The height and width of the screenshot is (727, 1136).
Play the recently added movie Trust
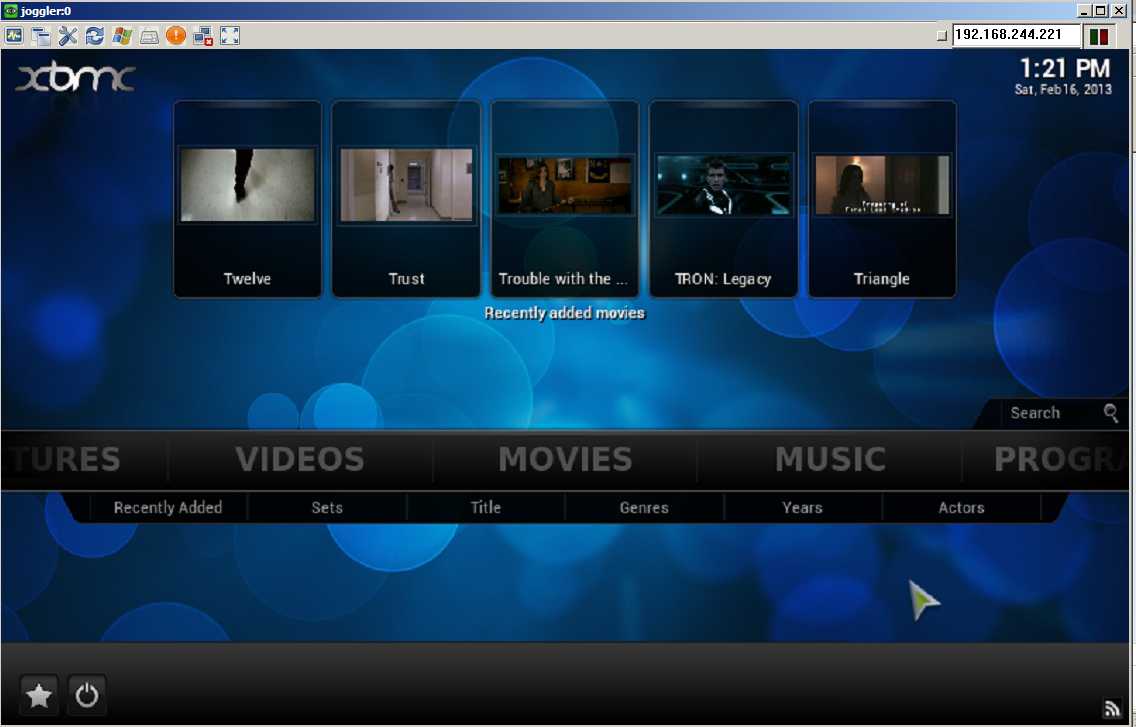coord(406,199)
